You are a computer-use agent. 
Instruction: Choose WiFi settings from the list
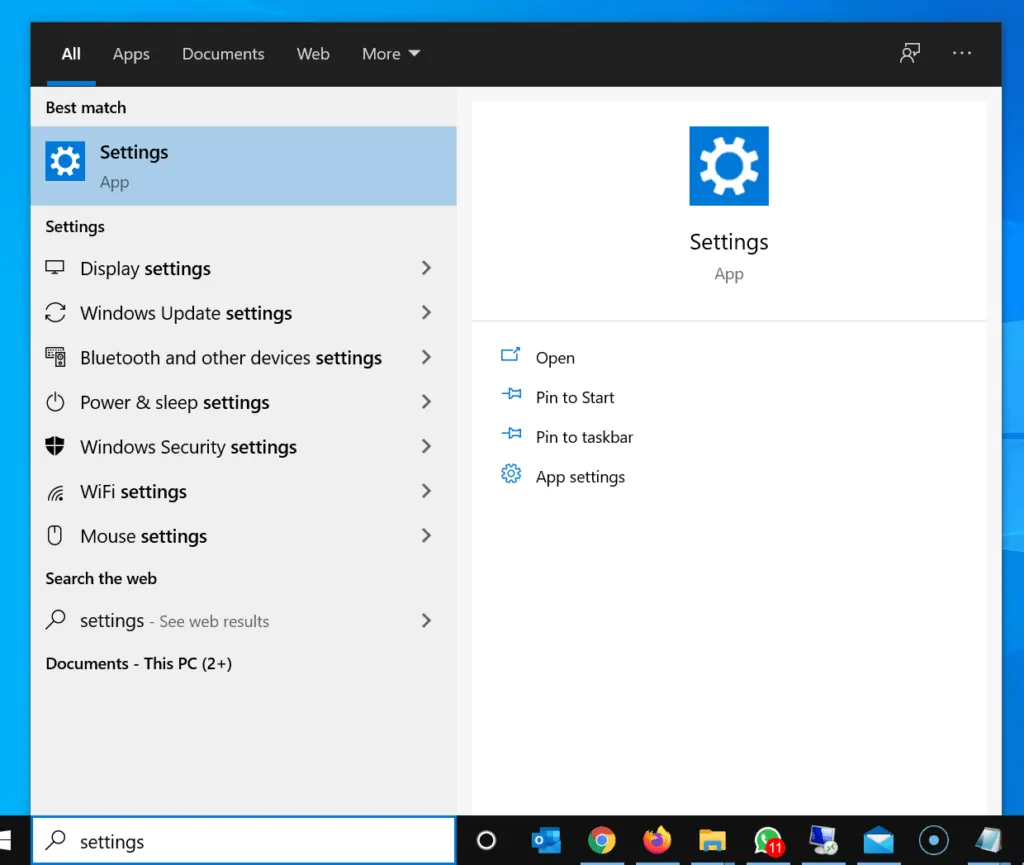(x=133, y=492)
